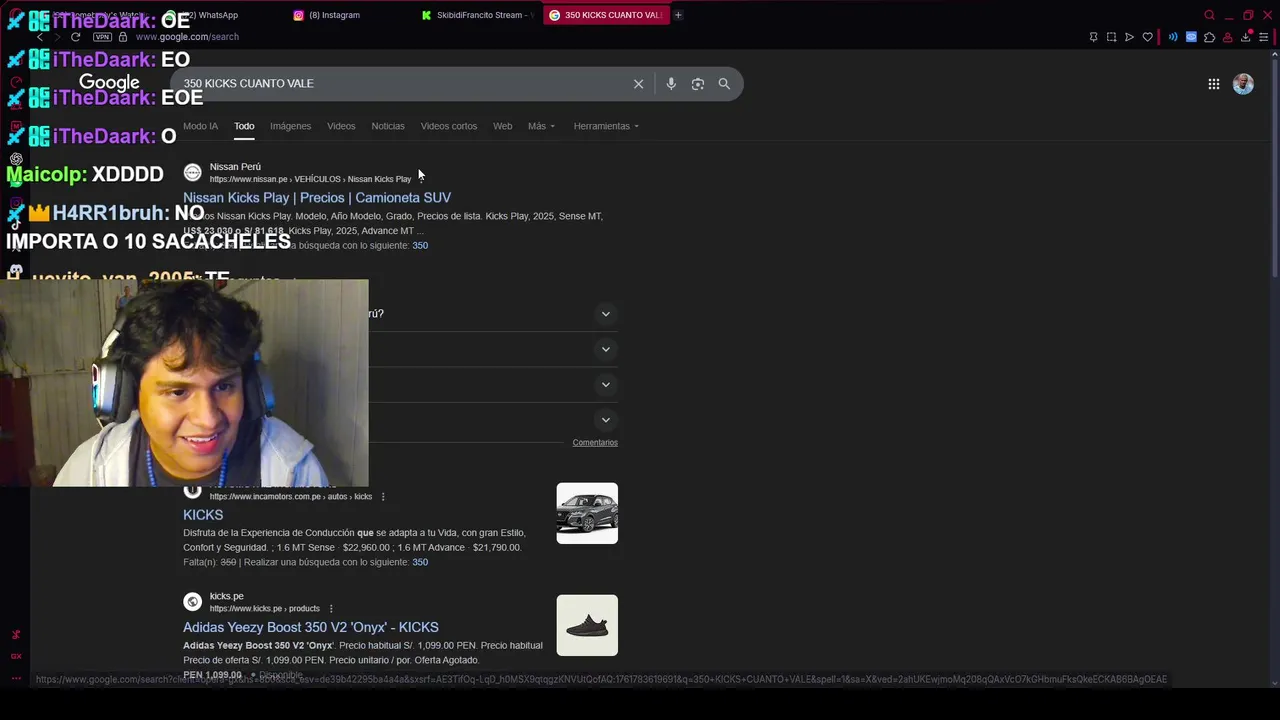Switch to Videos results
Image resolution: width=1280 pixels, height=720 pixels.
coord(341,126)
